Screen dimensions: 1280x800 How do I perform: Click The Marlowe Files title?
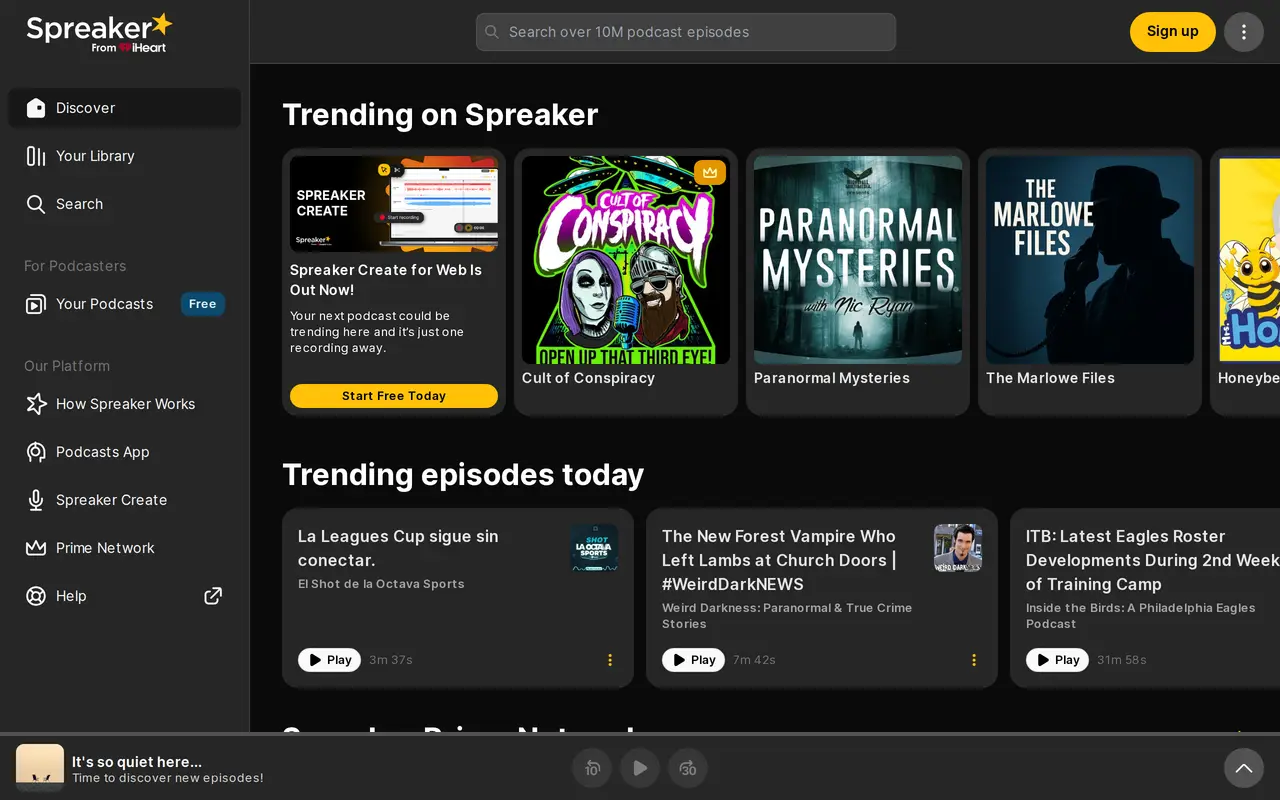(x=1050, y=378)
